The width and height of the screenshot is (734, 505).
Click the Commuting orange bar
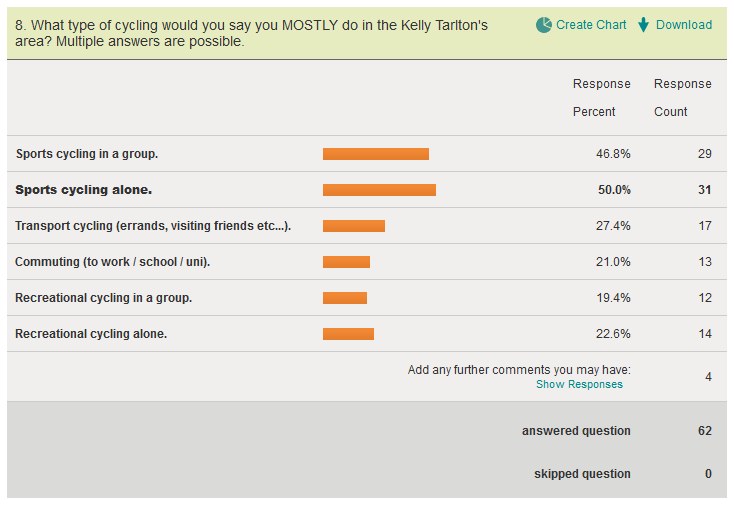tap(346, 262)
